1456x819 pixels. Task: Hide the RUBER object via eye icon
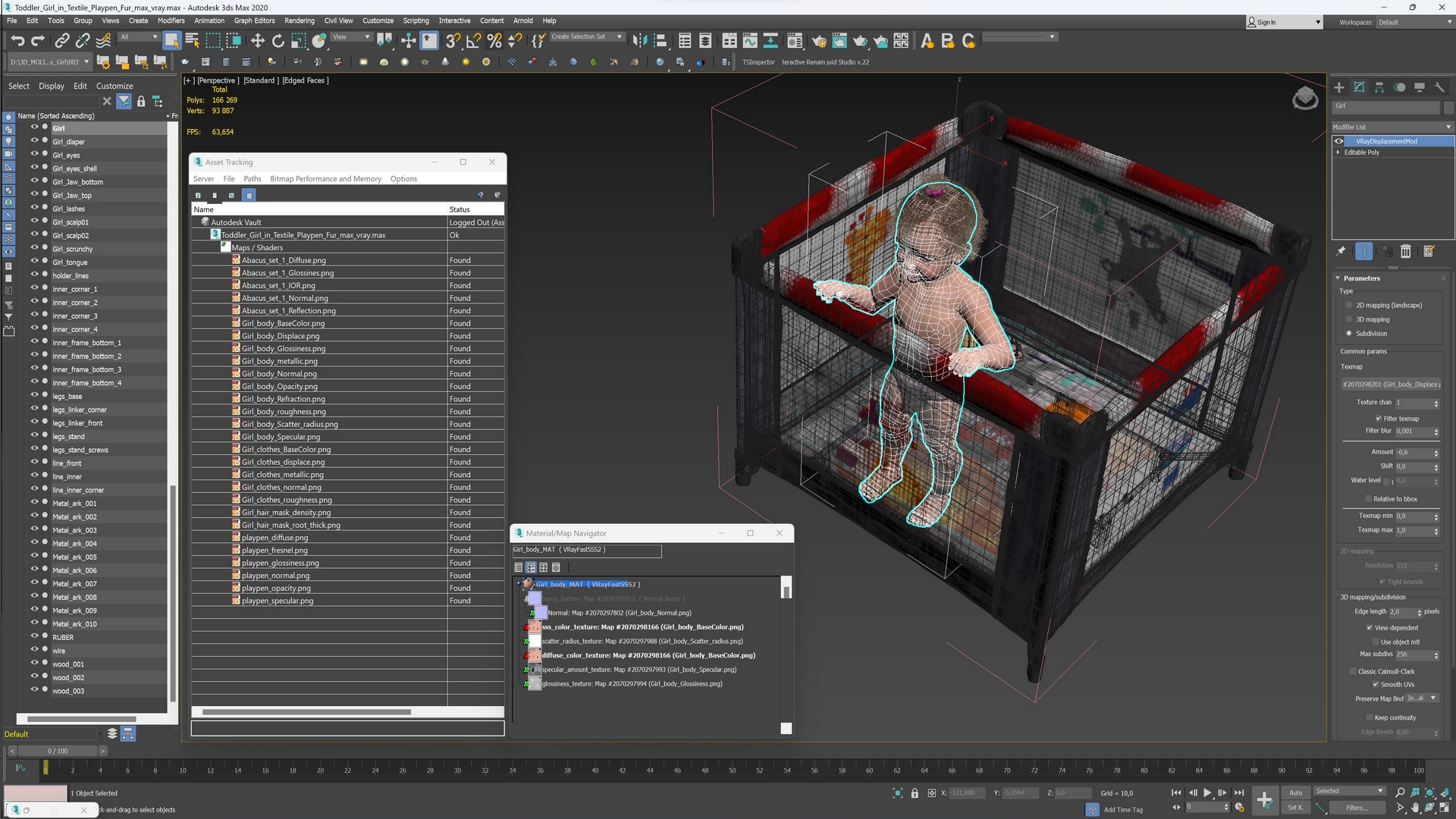[x=35, y=637]
